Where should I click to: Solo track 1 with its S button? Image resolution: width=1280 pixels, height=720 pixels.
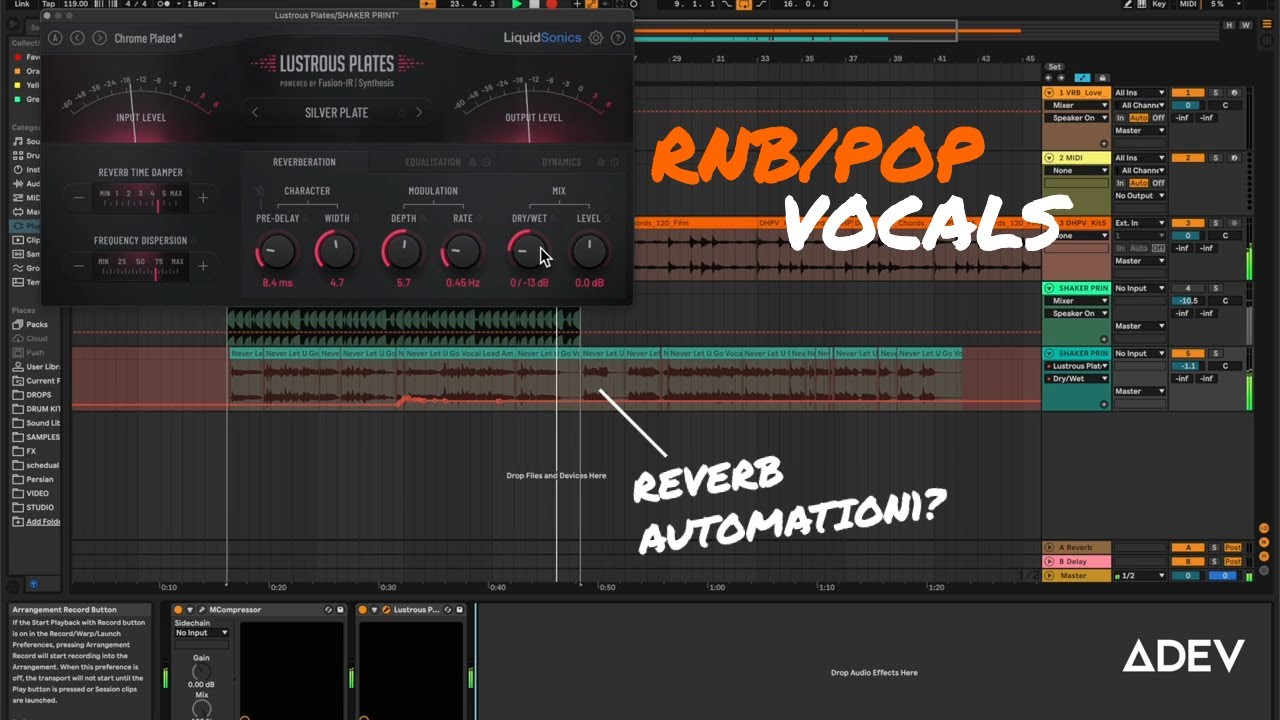[1216, 93]
